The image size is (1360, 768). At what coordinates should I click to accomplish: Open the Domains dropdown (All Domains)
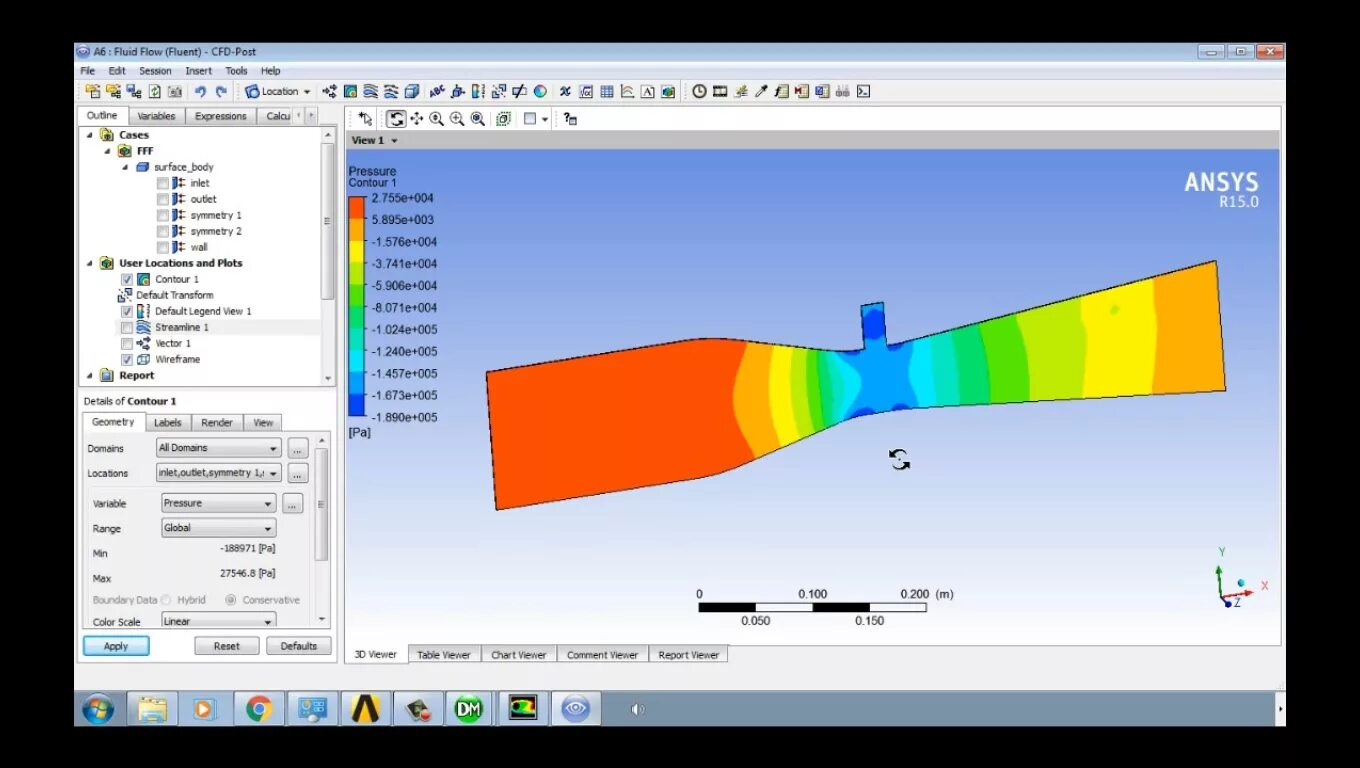pos(219,448)
